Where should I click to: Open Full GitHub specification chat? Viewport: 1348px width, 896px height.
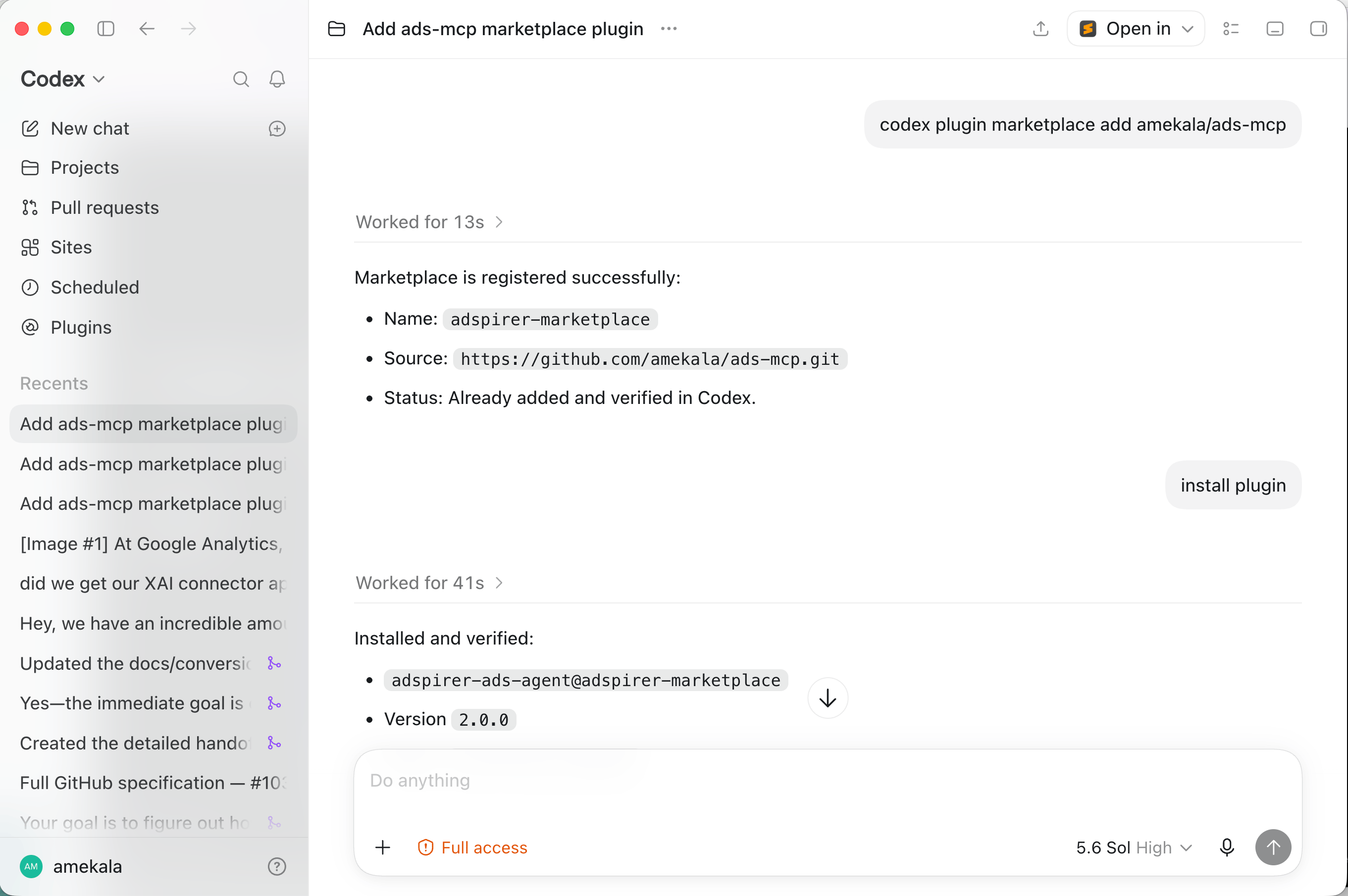pyautogui.click(x=153, y=783)
